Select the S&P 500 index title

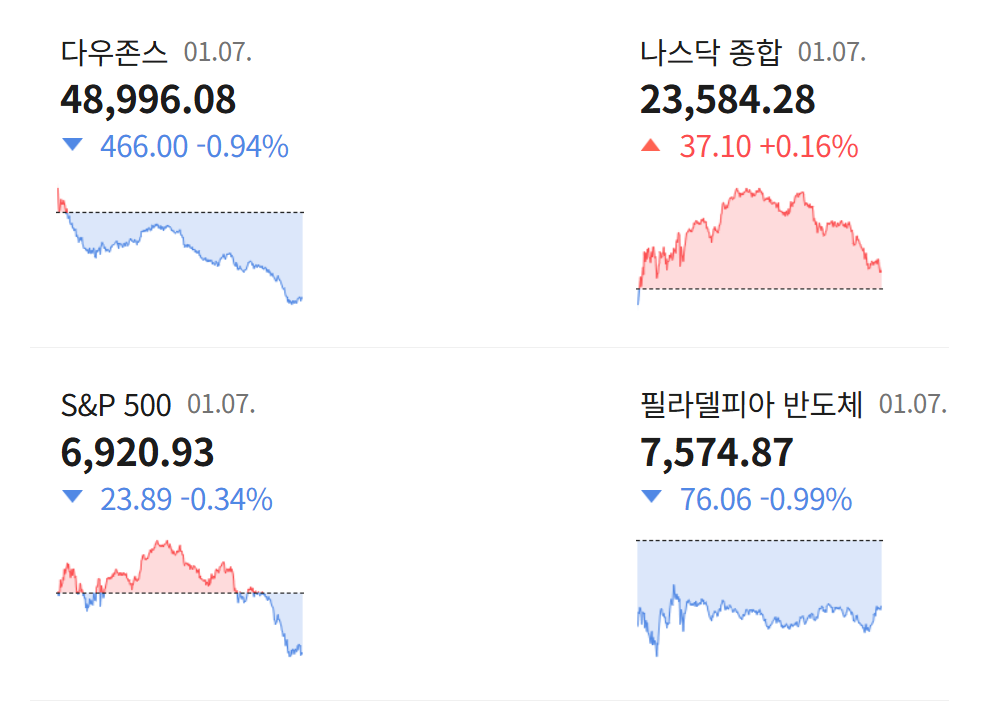point(116,405)
